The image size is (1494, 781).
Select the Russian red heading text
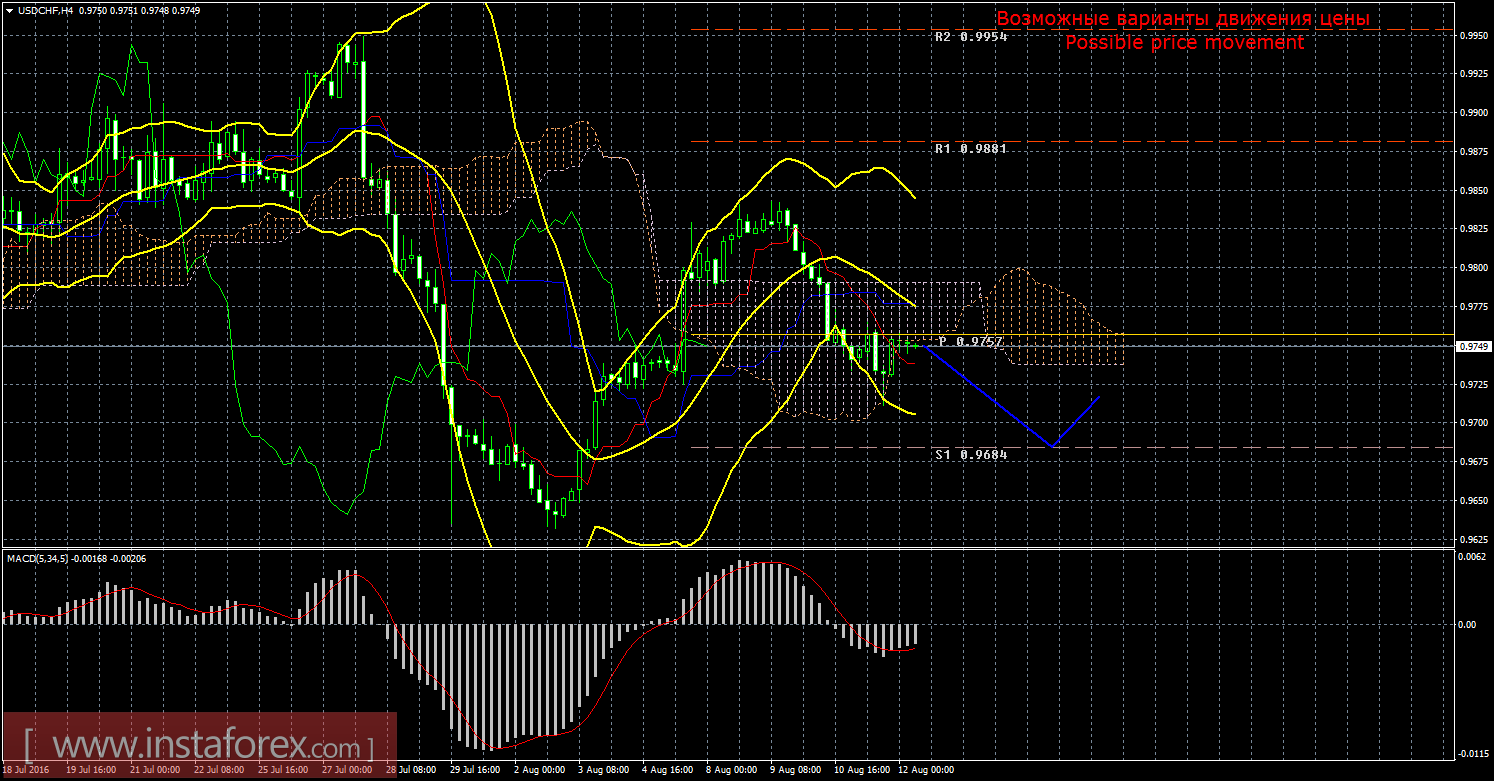click(x=1183, y=19)
